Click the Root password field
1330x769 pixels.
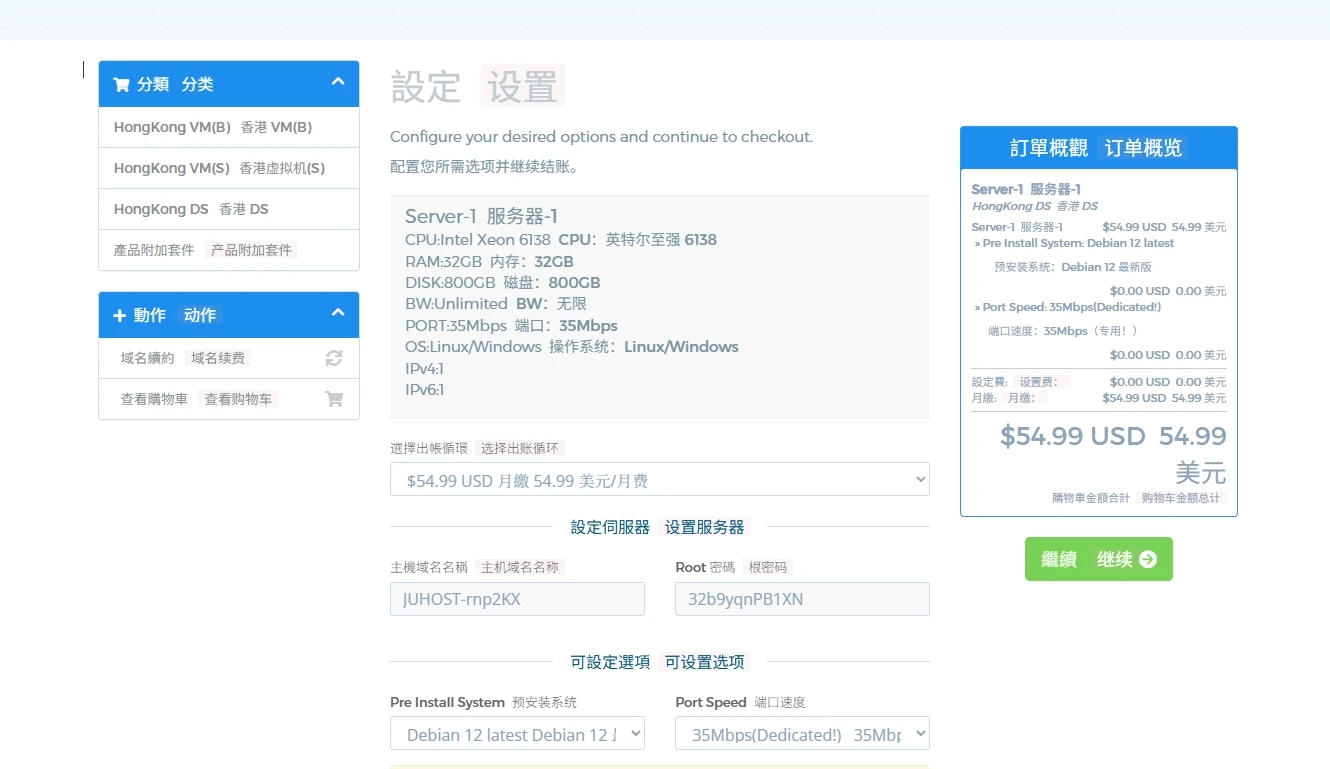[x=802, y=599]
